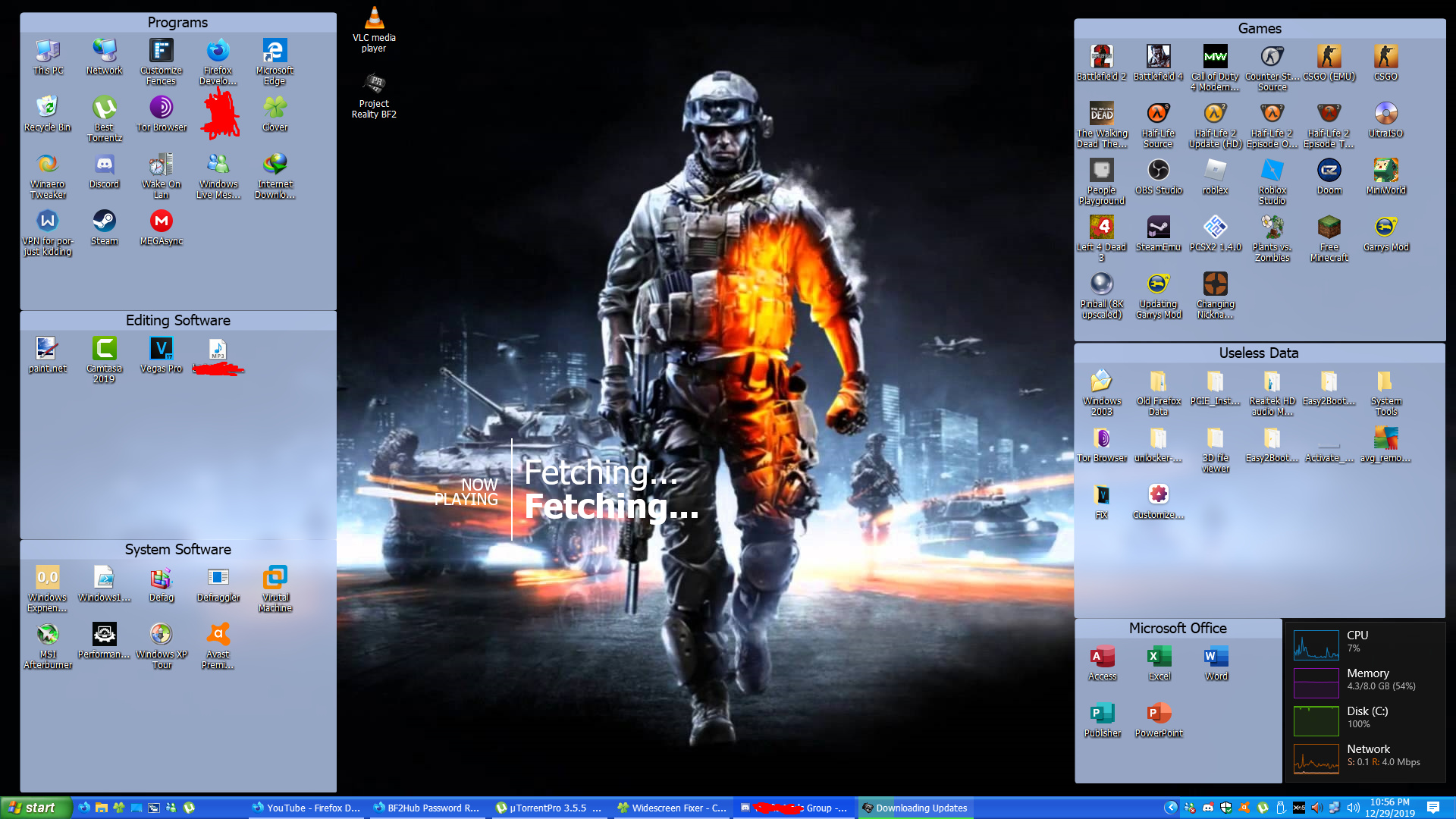Click the Programs fence title
The width and height of the screenshot is (1456, 819).
point(177,23)
